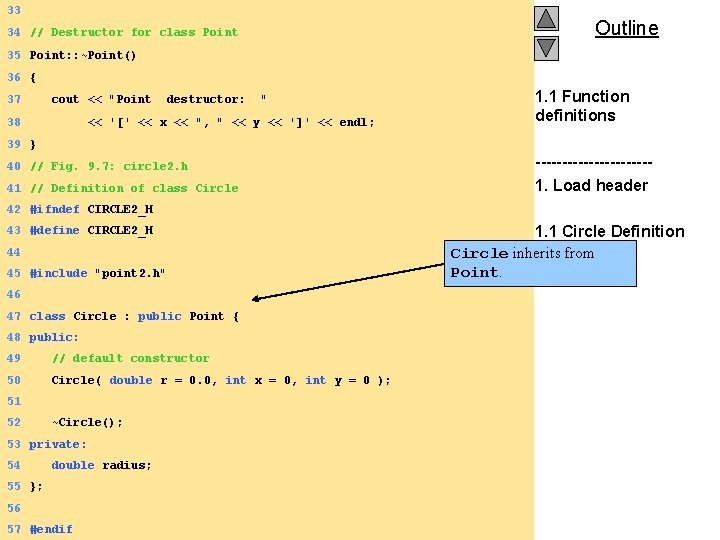Click line 38 ending with 'endl;'
720x540 pixels.
[x=231, y=122]
